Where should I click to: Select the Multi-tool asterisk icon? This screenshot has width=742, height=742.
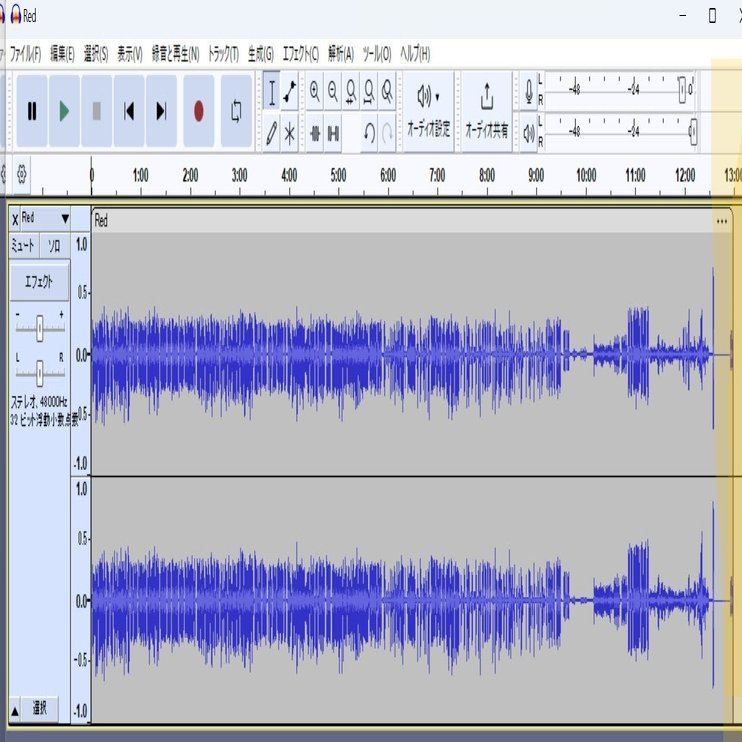pos(289,133)
